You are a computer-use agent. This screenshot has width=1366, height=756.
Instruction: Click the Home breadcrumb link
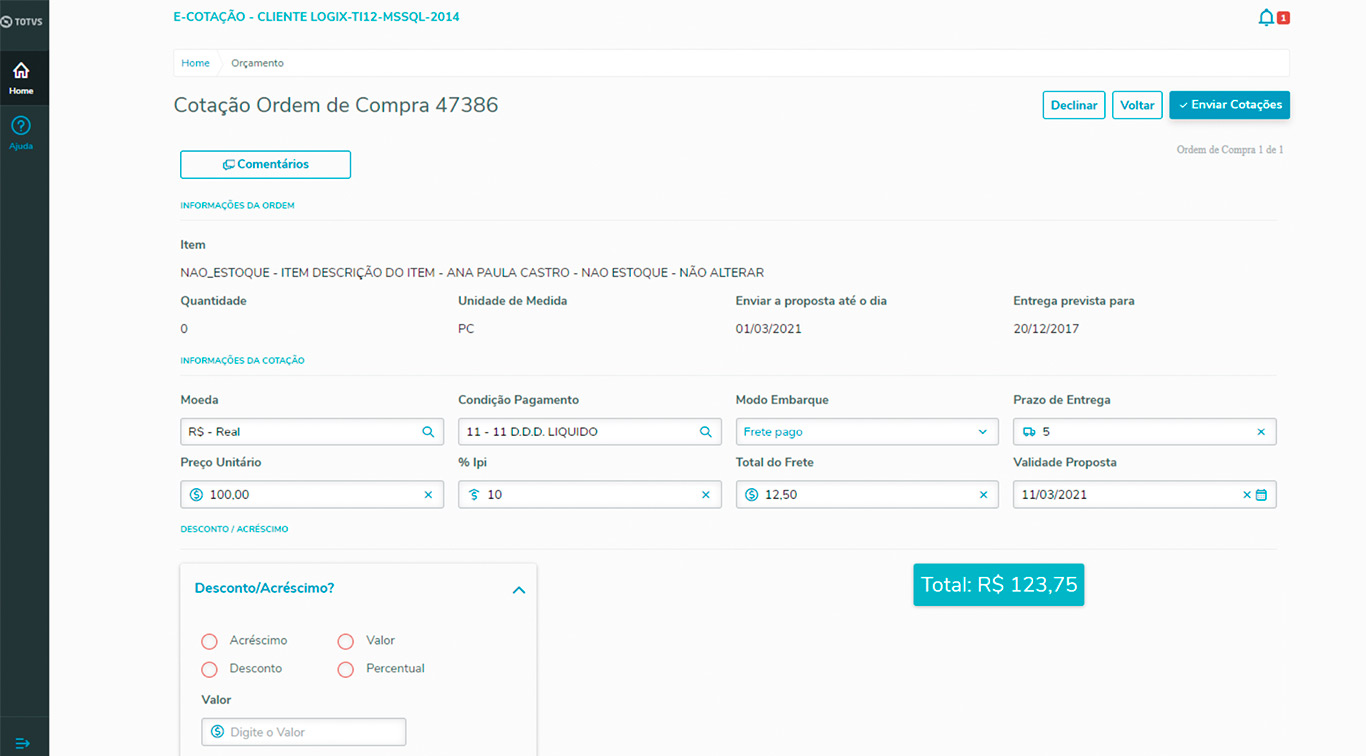[195, 63]
